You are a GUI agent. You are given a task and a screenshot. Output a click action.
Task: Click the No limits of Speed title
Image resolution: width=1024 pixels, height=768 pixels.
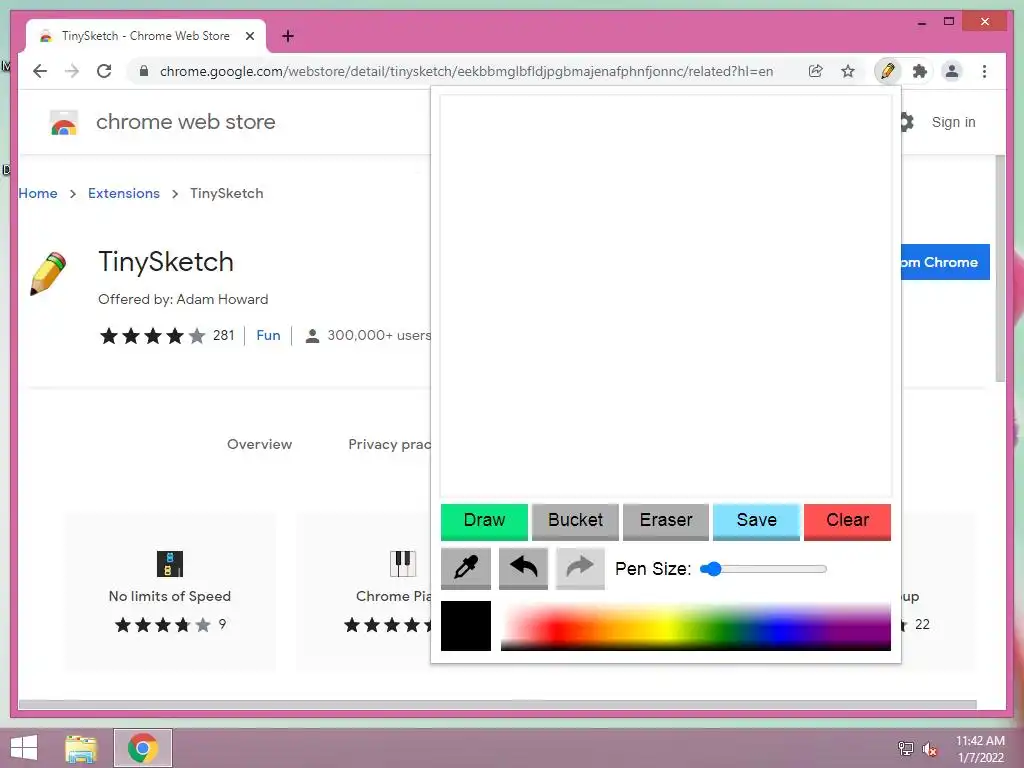coord(170,596)
